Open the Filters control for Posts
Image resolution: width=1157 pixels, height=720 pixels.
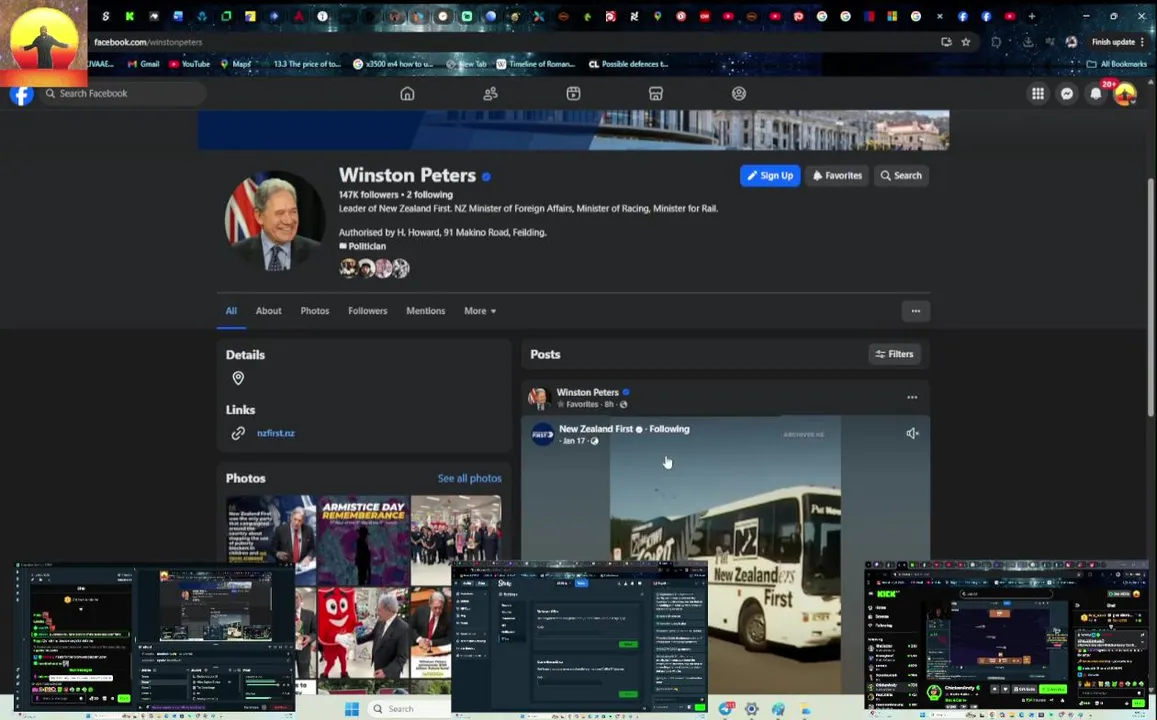[894, 354]
